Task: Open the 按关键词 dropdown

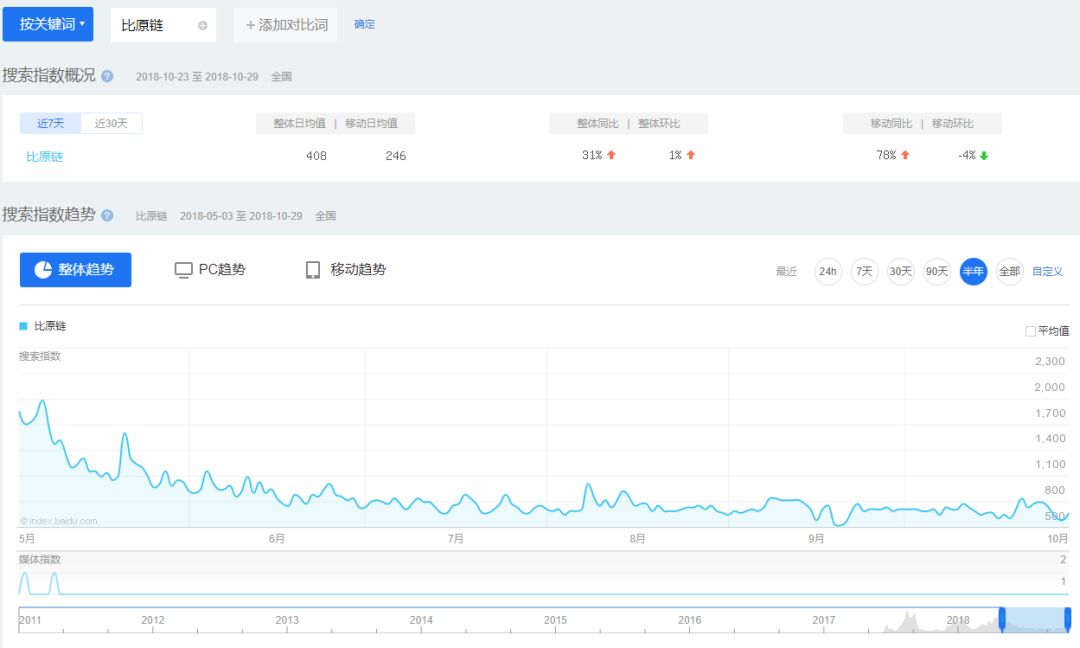Action: click(48, 24)
